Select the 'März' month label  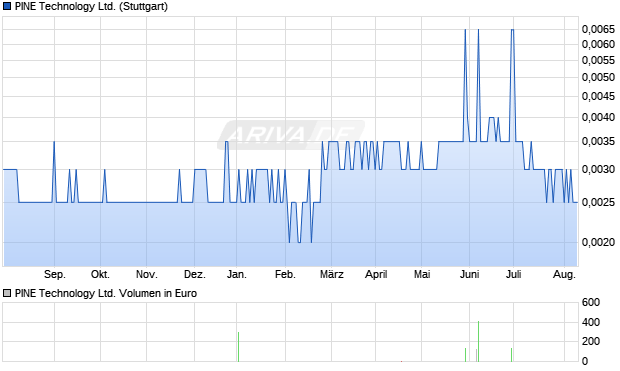[332, 274]
